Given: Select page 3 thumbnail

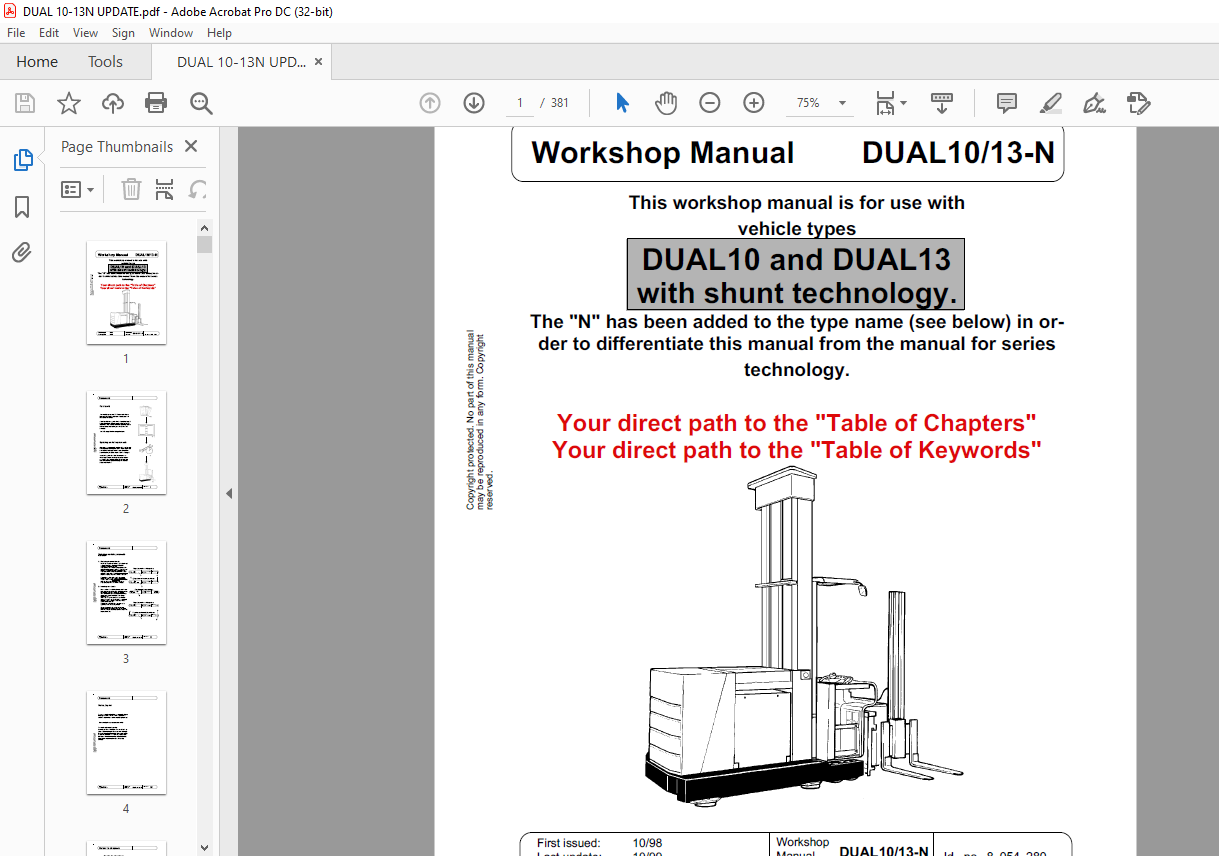Looking at the screenshot, I should click(x=126, y=593).
